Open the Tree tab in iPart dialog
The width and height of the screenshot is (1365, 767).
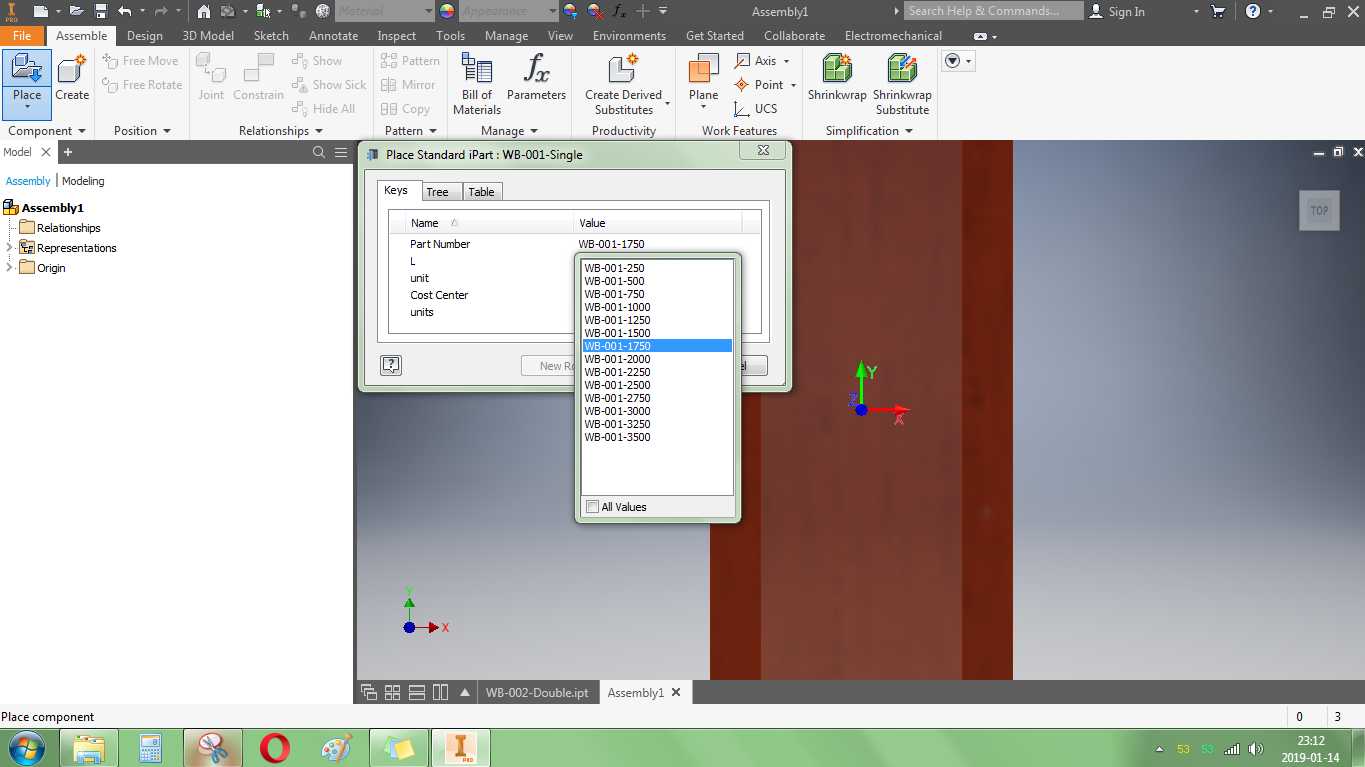pos(437,192)
